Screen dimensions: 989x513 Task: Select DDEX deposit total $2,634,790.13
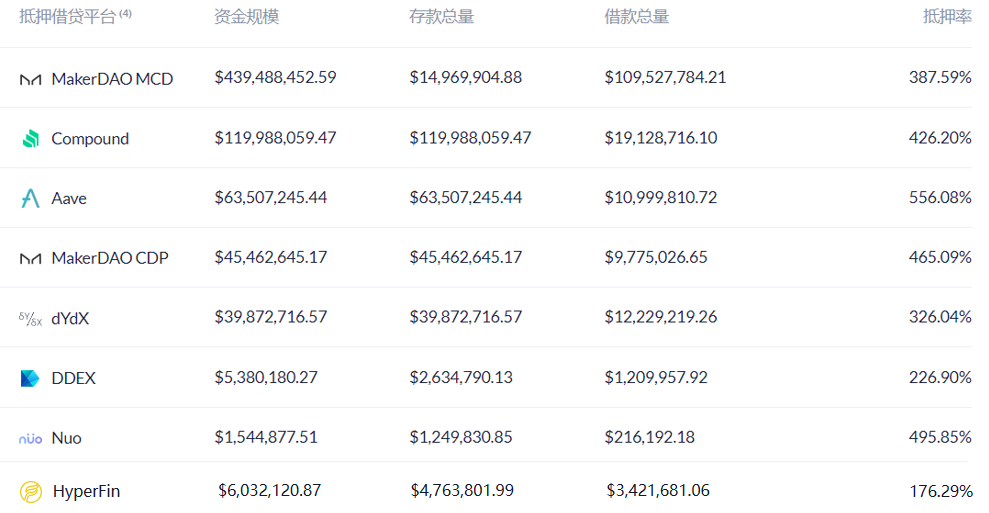461,377
